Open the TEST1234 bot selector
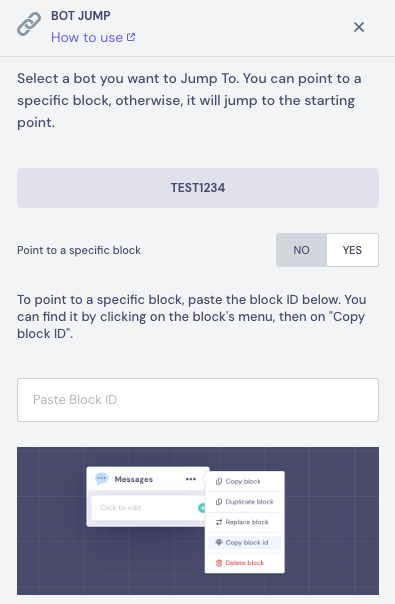Image resolution: width=395 pixels, height=604 pixels. click(198, 188)
